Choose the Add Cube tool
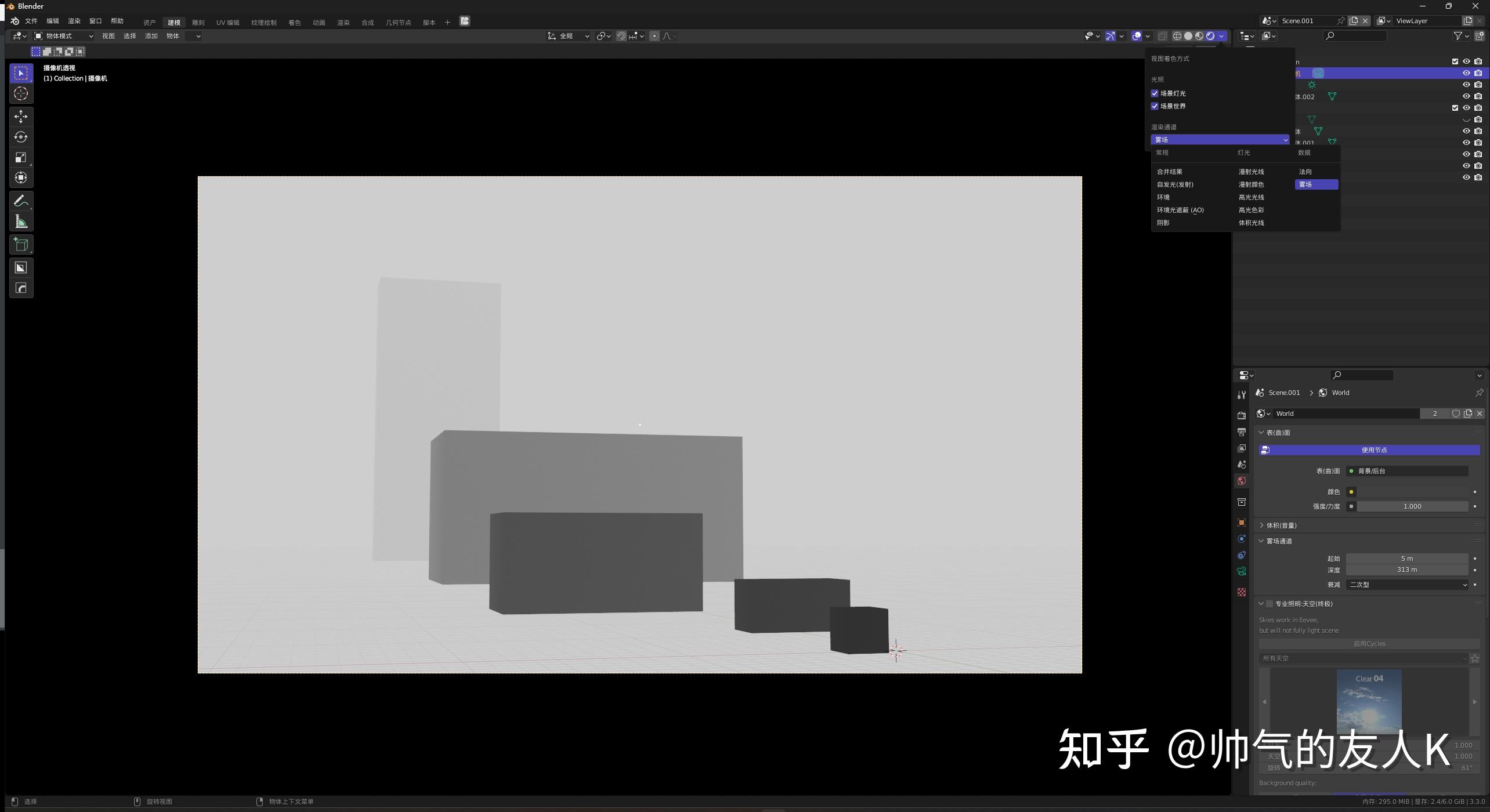 click(x=21, y=244)
